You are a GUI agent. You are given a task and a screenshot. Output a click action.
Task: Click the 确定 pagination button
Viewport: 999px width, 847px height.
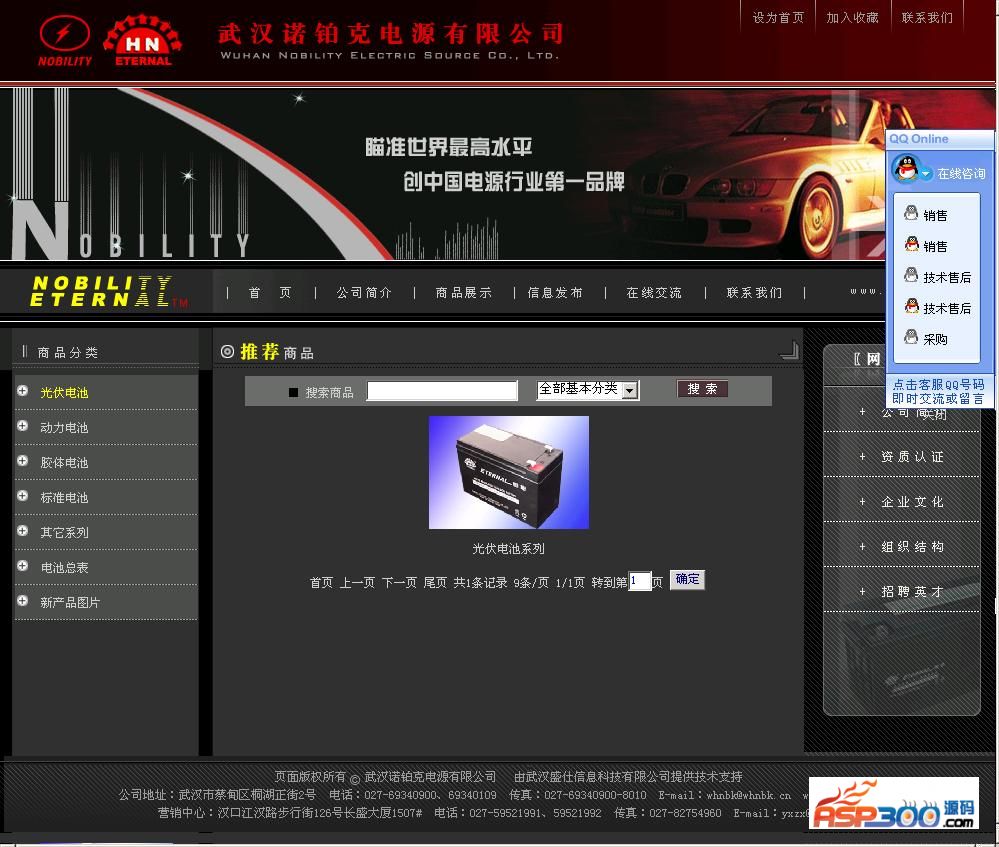pyautogui.click(x=687, y=579)
